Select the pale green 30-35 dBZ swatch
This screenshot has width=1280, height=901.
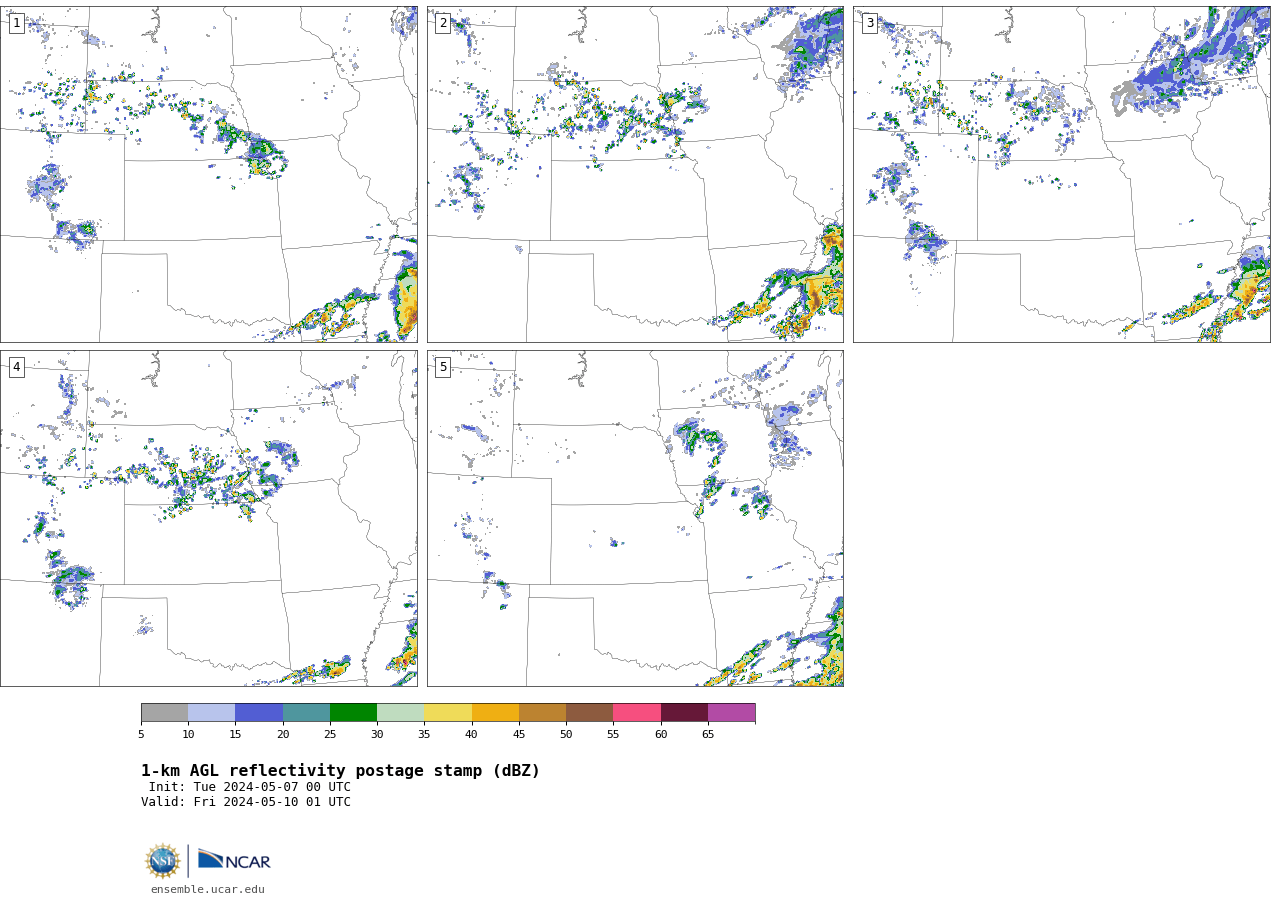(400, 713)
